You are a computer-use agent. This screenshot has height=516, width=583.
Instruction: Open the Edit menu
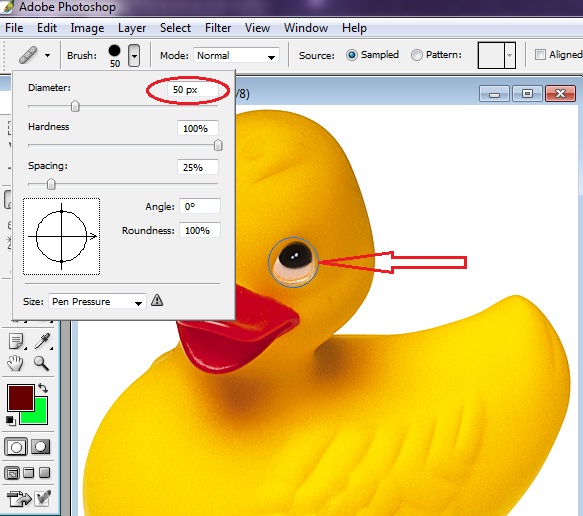click(x=47, y=28)
